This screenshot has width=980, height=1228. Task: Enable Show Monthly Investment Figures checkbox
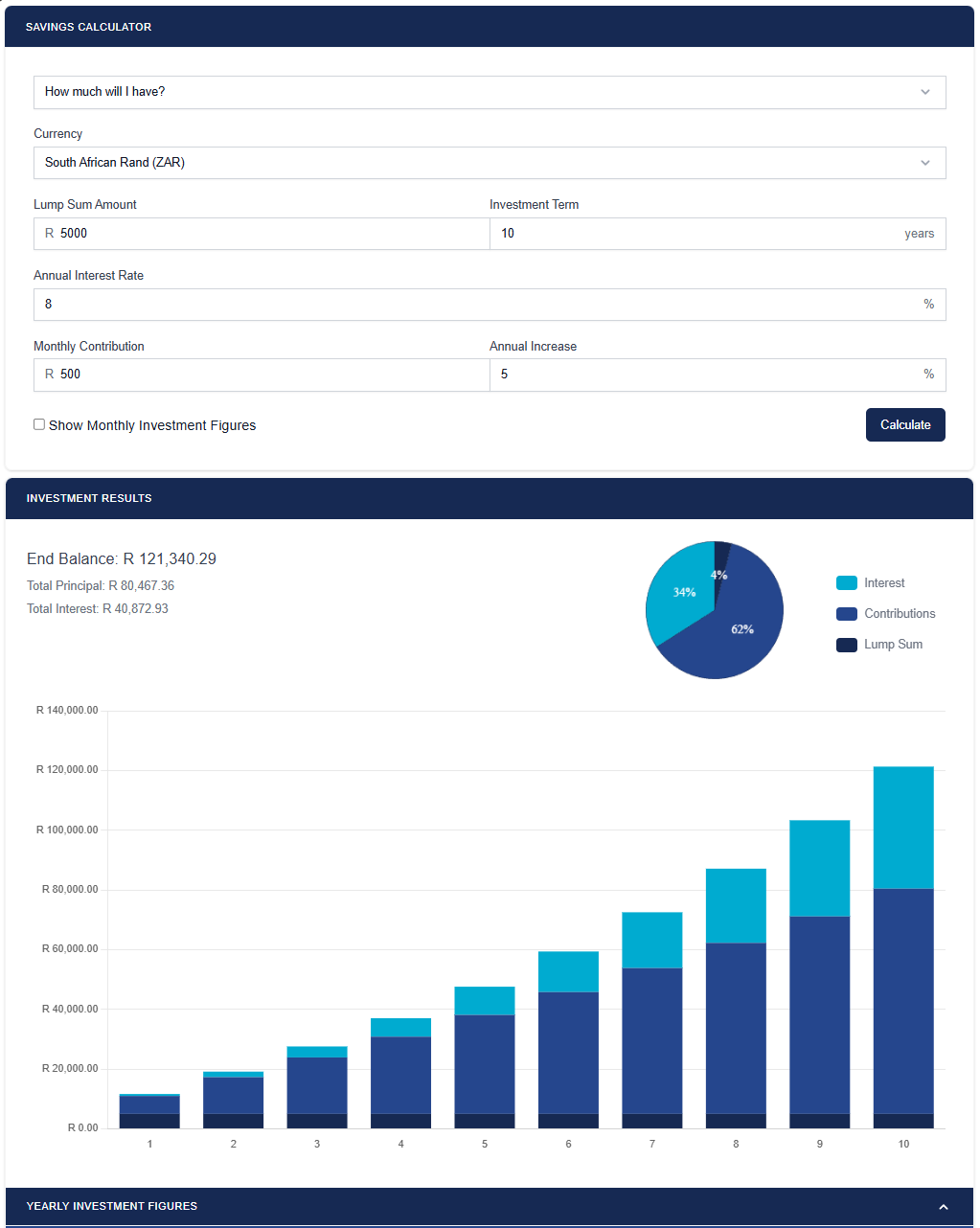[39, 424]
